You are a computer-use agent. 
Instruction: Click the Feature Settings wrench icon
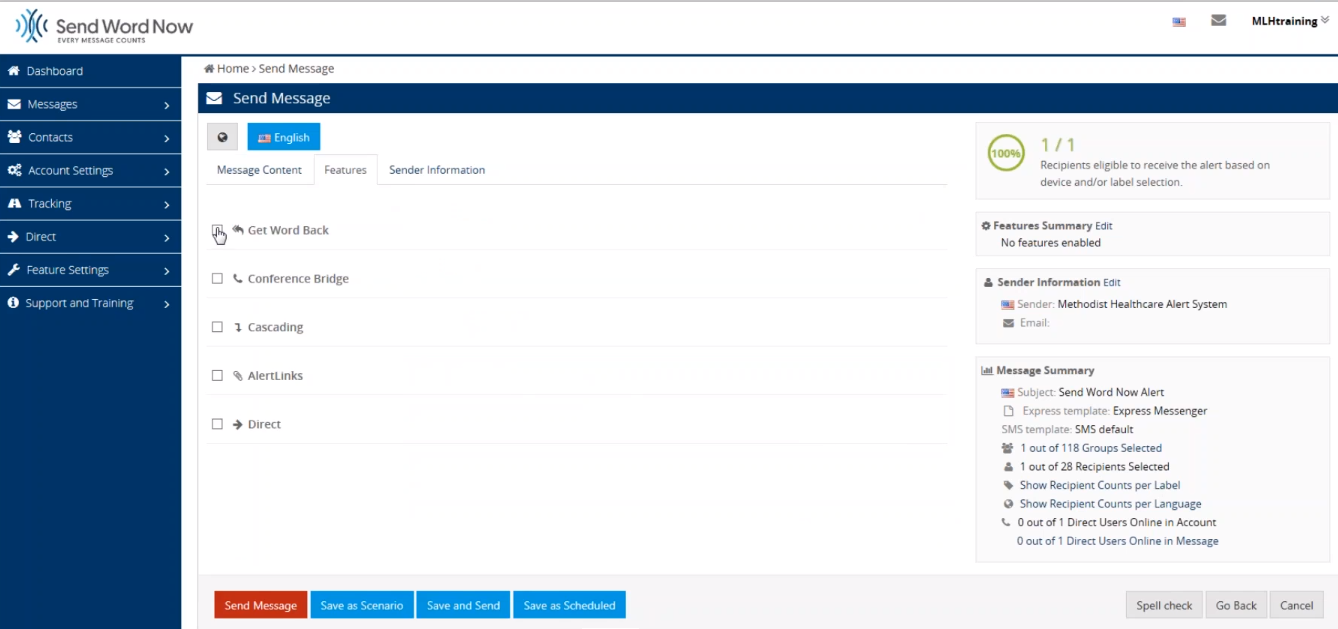14,270
